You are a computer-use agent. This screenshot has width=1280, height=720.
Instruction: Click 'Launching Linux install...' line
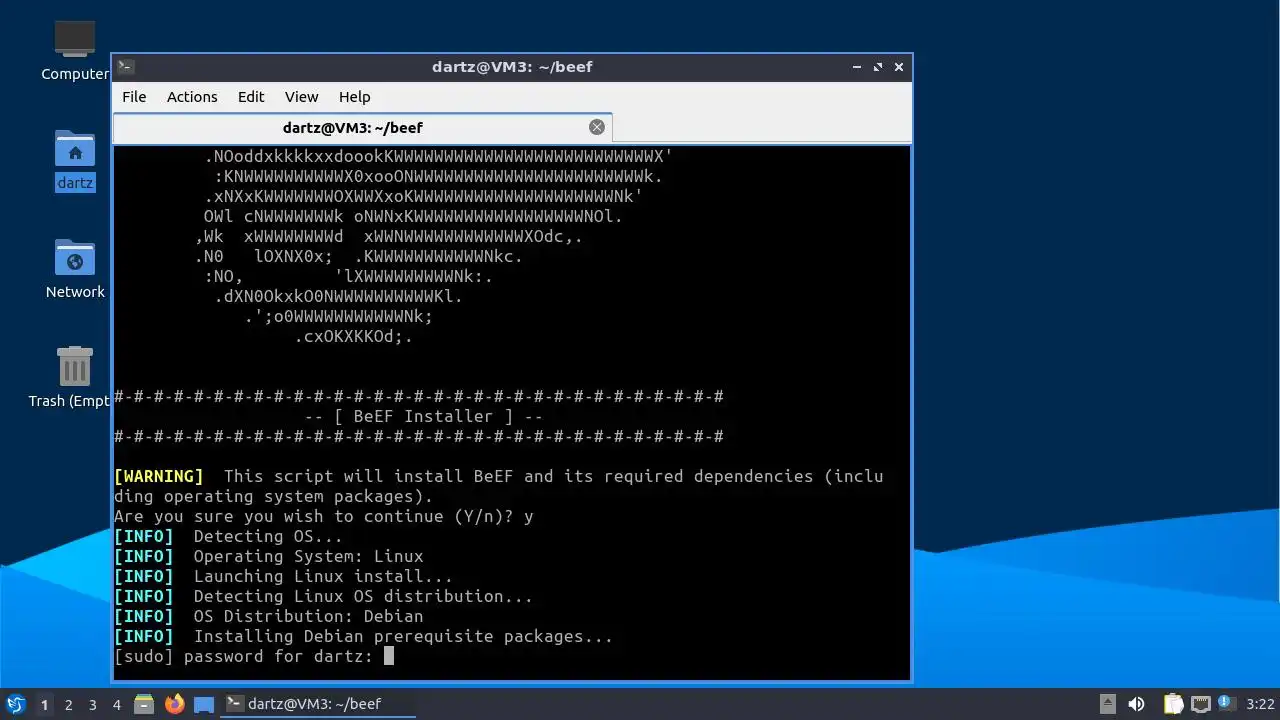point(284,576)
